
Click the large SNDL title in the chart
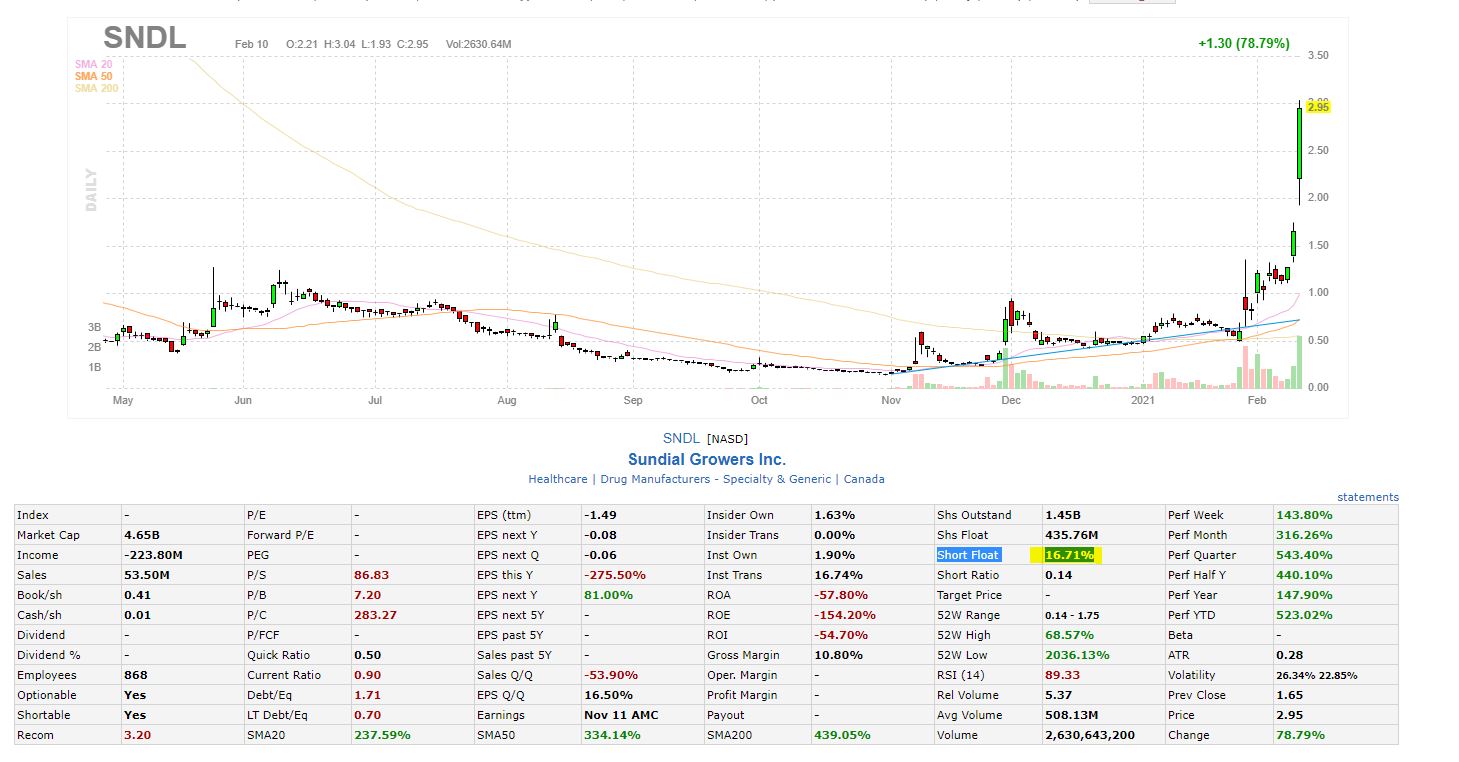[145, 39]
